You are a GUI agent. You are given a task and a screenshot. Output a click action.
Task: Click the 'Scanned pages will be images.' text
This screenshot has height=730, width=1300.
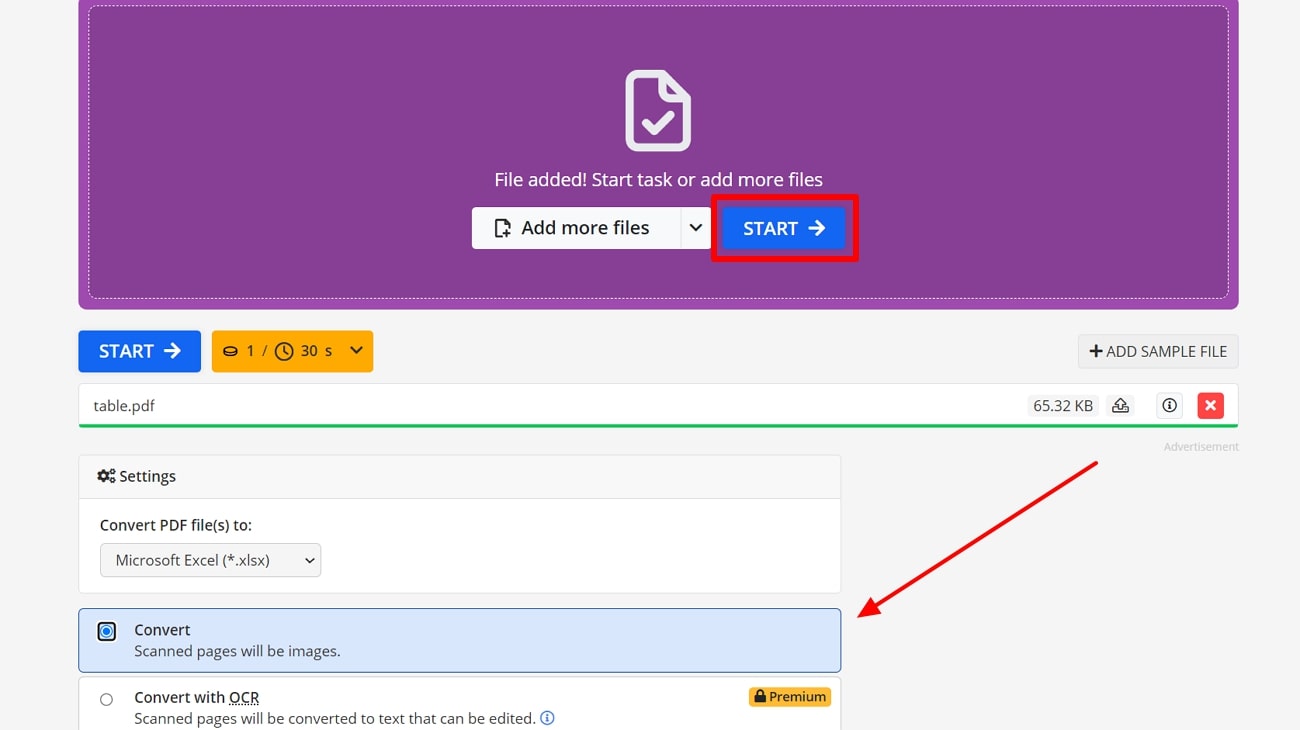tap(237, 651)
